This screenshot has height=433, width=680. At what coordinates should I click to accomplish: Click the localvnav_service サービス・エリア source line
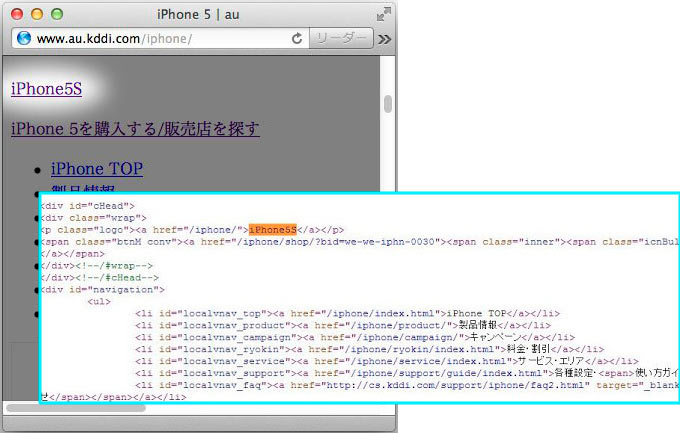(x=387, y=361)
